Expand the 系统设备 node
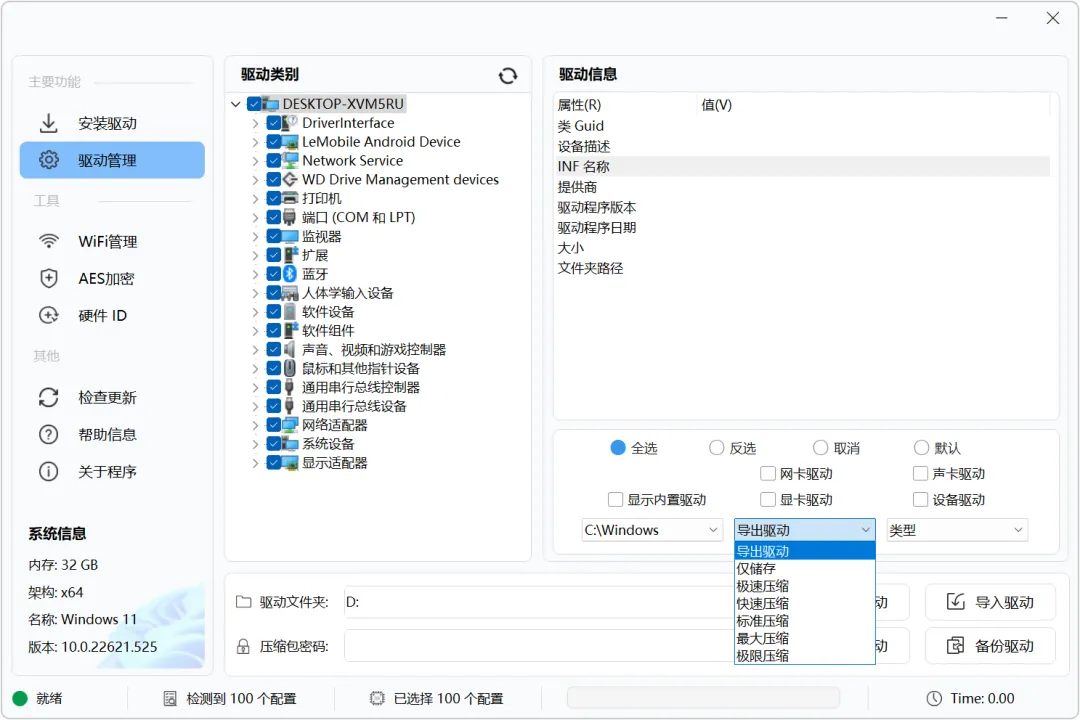This screenshot has width=1080, height=720. (255, 444)
